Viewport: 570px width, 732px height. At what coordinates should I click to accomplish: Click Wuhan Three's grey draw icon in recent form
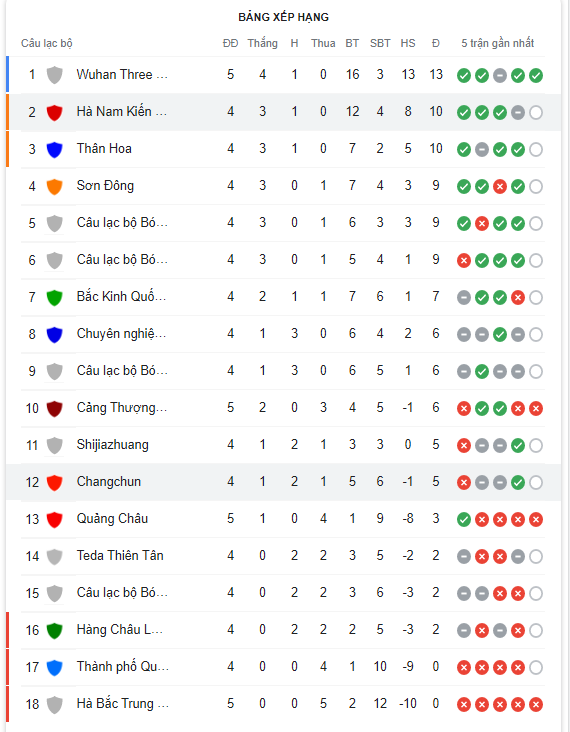[500, 76]
